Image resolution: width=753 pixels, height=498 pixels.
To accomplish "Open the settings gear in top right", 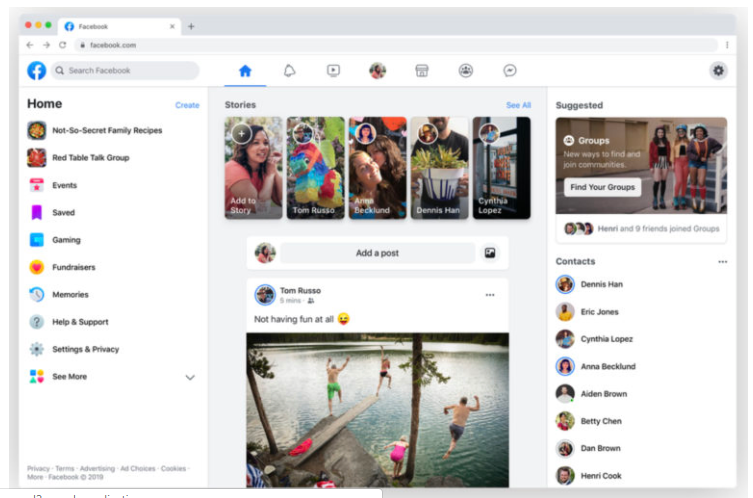I will 718,71.
